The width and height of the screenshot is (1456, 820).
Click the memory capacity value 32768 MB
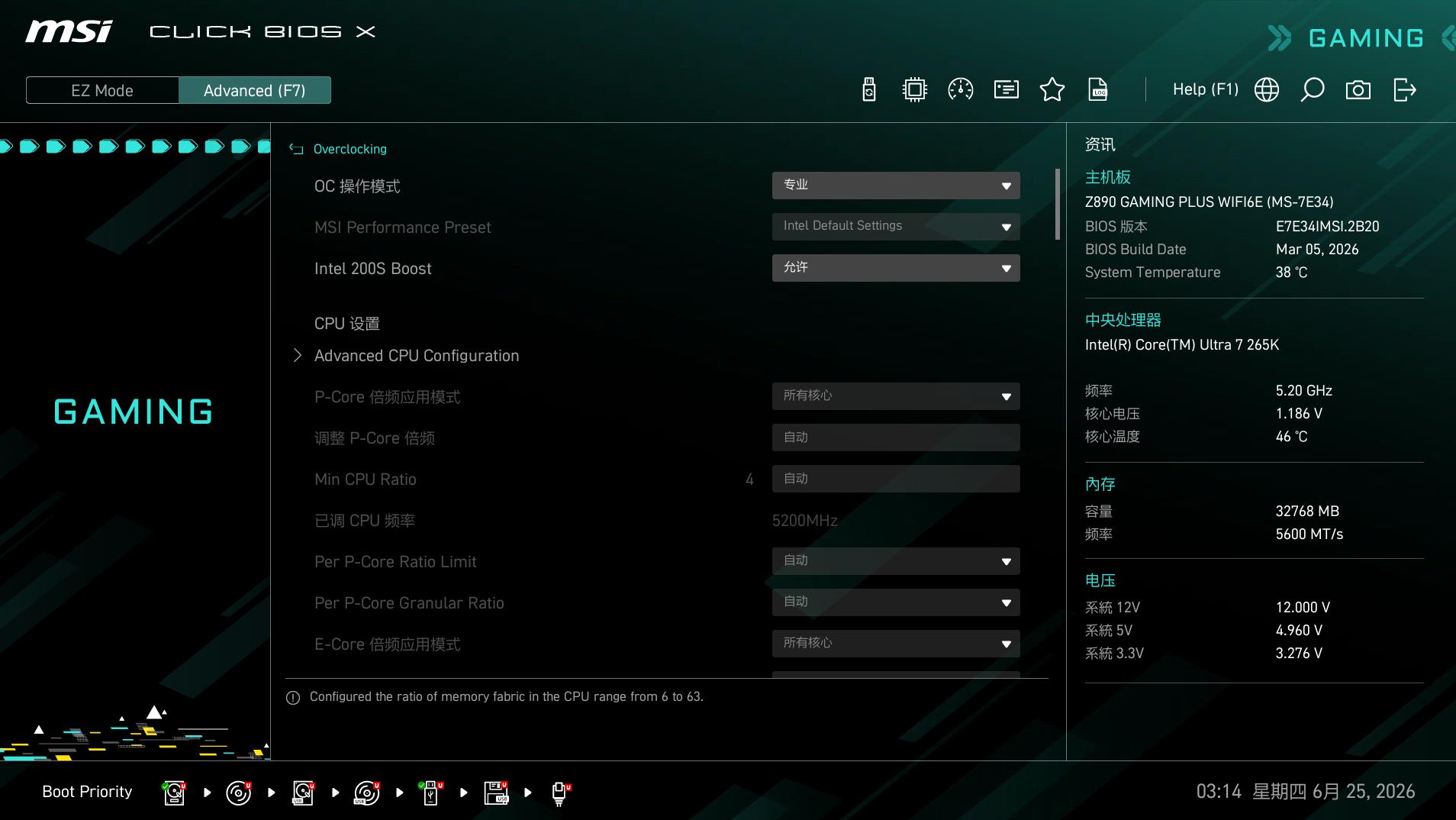pos(1307,512)
